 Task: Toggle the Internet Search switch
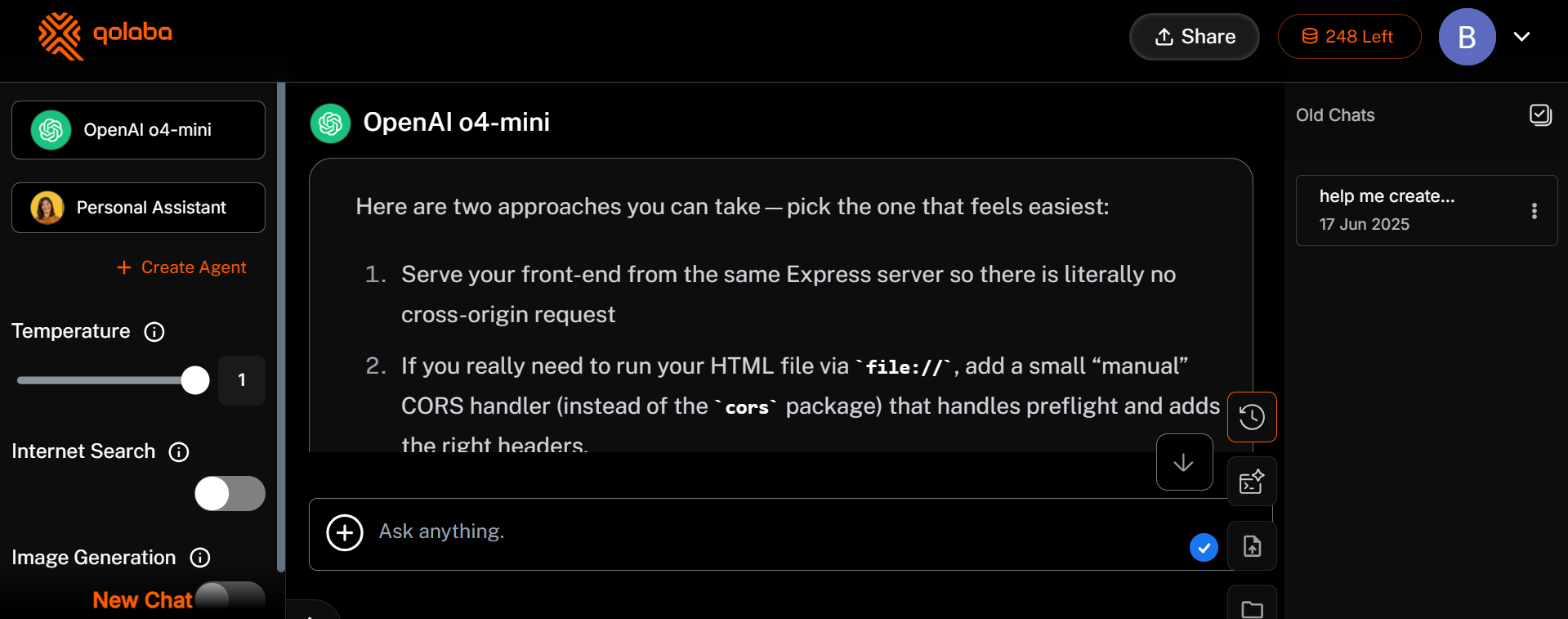pos(230,494)
